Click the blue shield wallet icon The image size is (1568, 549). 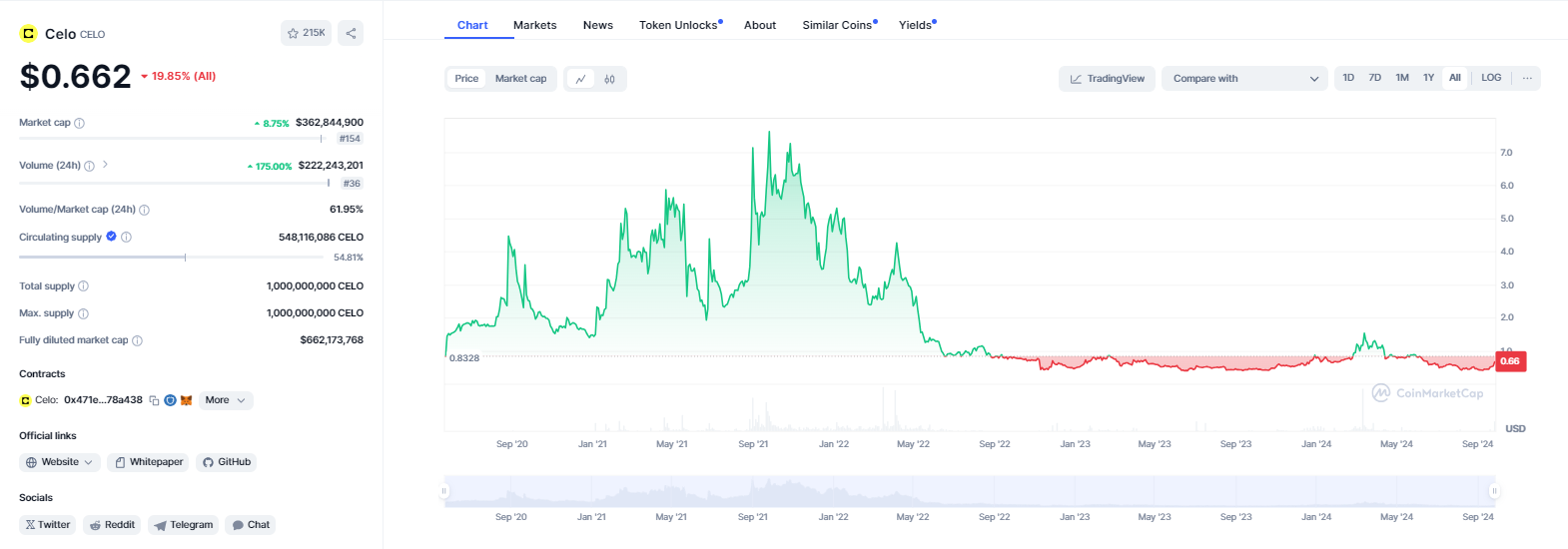(170, 400)
